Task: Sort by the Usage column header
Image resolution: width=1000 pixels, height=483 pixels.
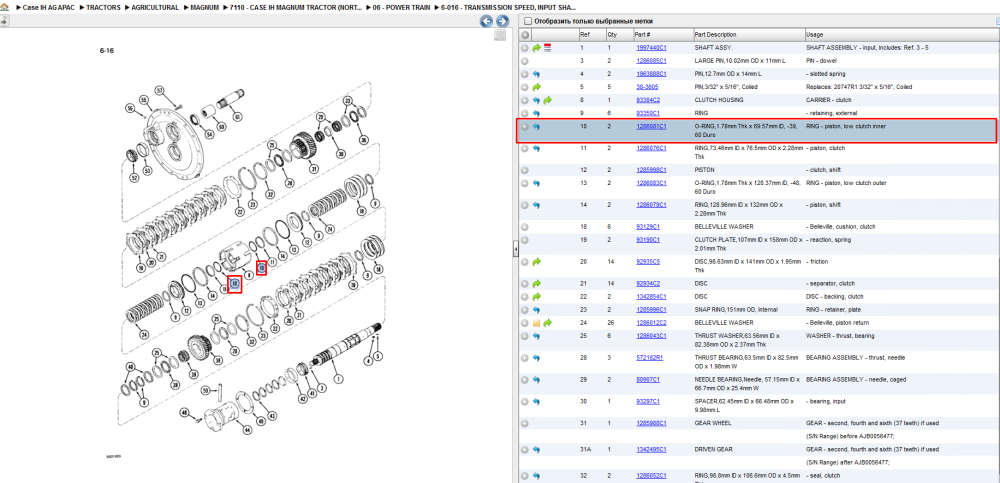Action: point(900,34)
